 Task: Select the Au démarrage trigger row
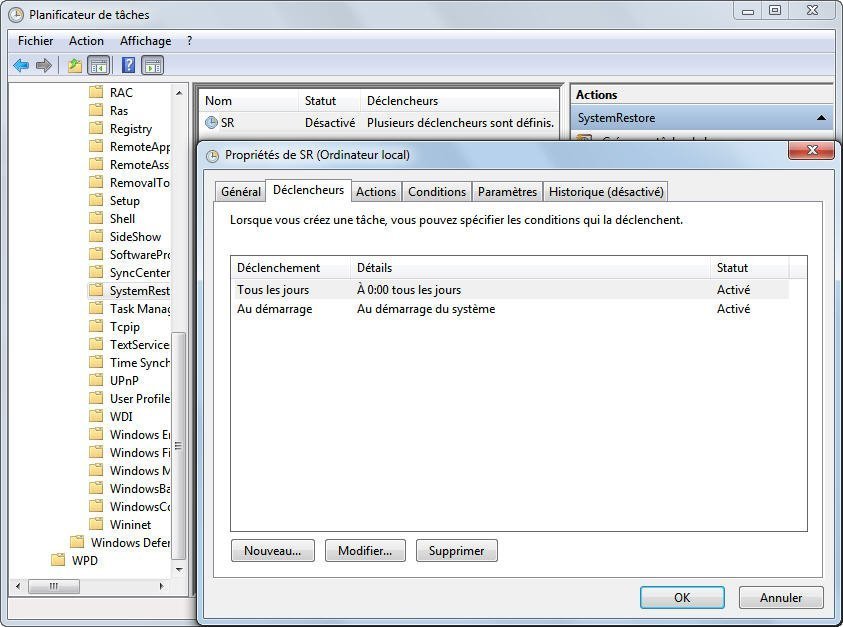[x=510, y=309]
